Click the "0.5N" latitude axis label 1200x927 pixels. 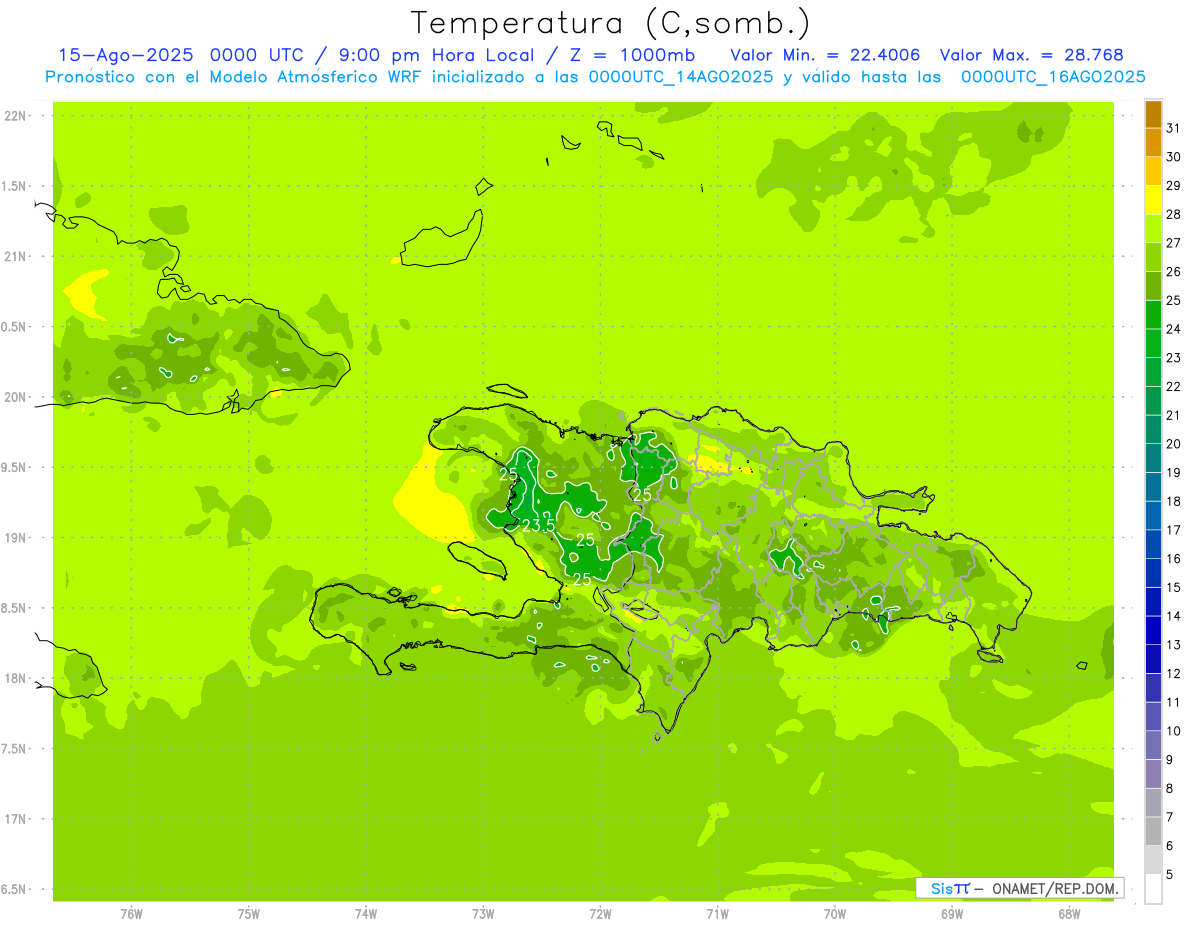14,327
